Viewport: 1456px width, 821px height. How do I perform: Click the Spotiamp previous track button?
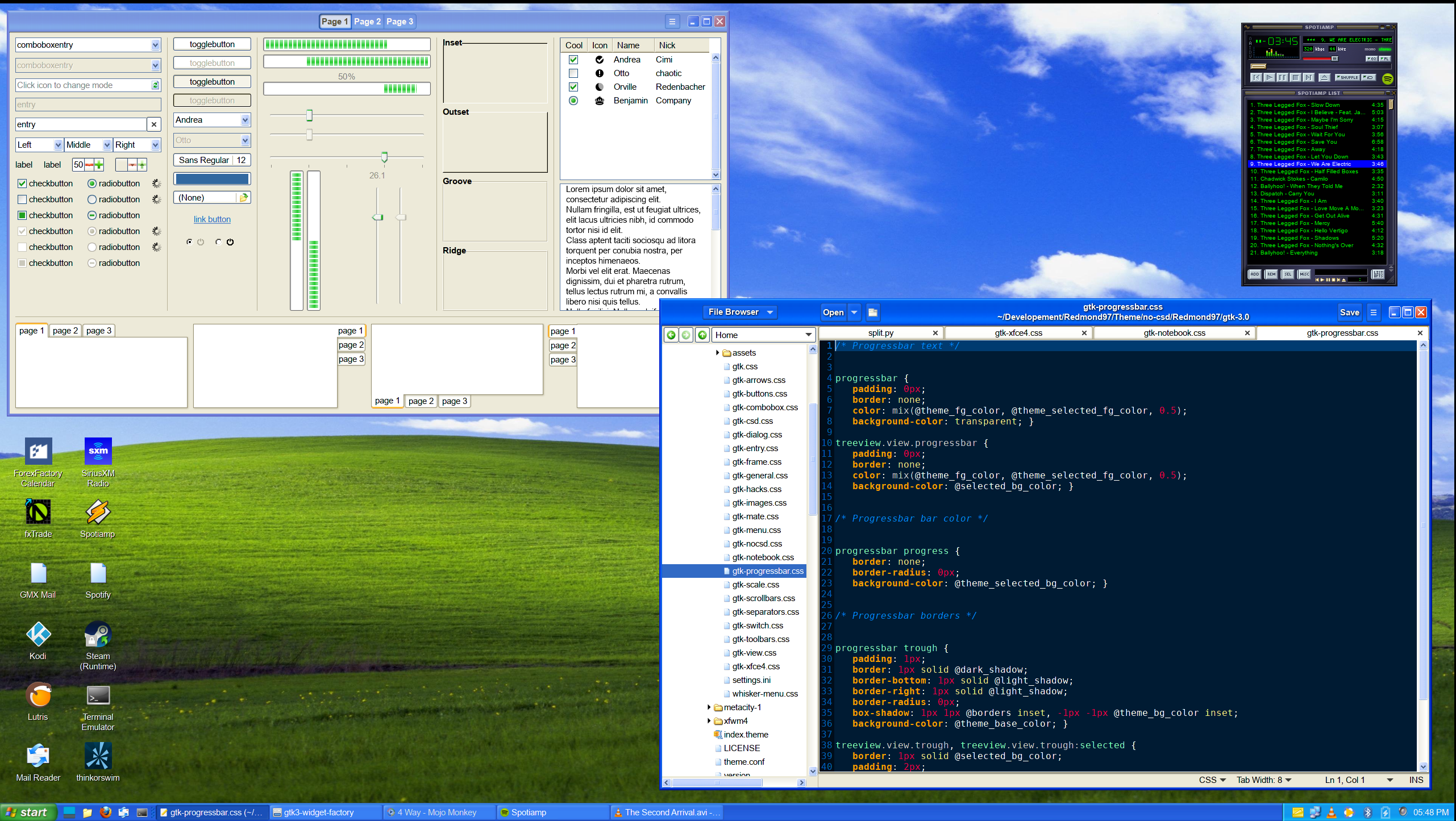coord(1257,77)
